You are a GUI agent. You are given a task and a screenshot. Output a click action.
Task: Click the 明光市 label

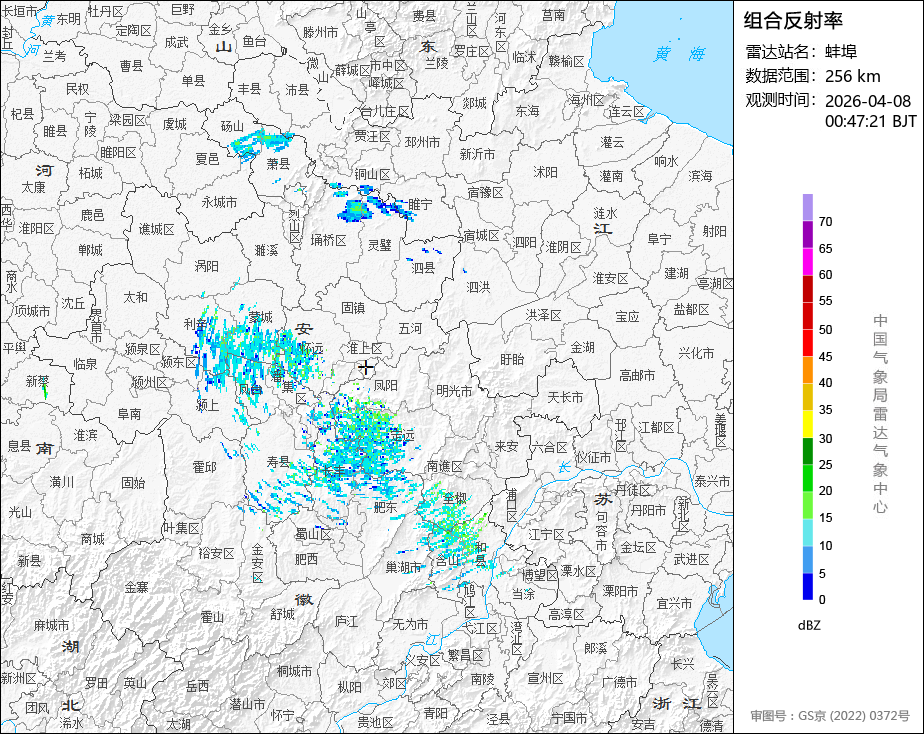[454, 391]
